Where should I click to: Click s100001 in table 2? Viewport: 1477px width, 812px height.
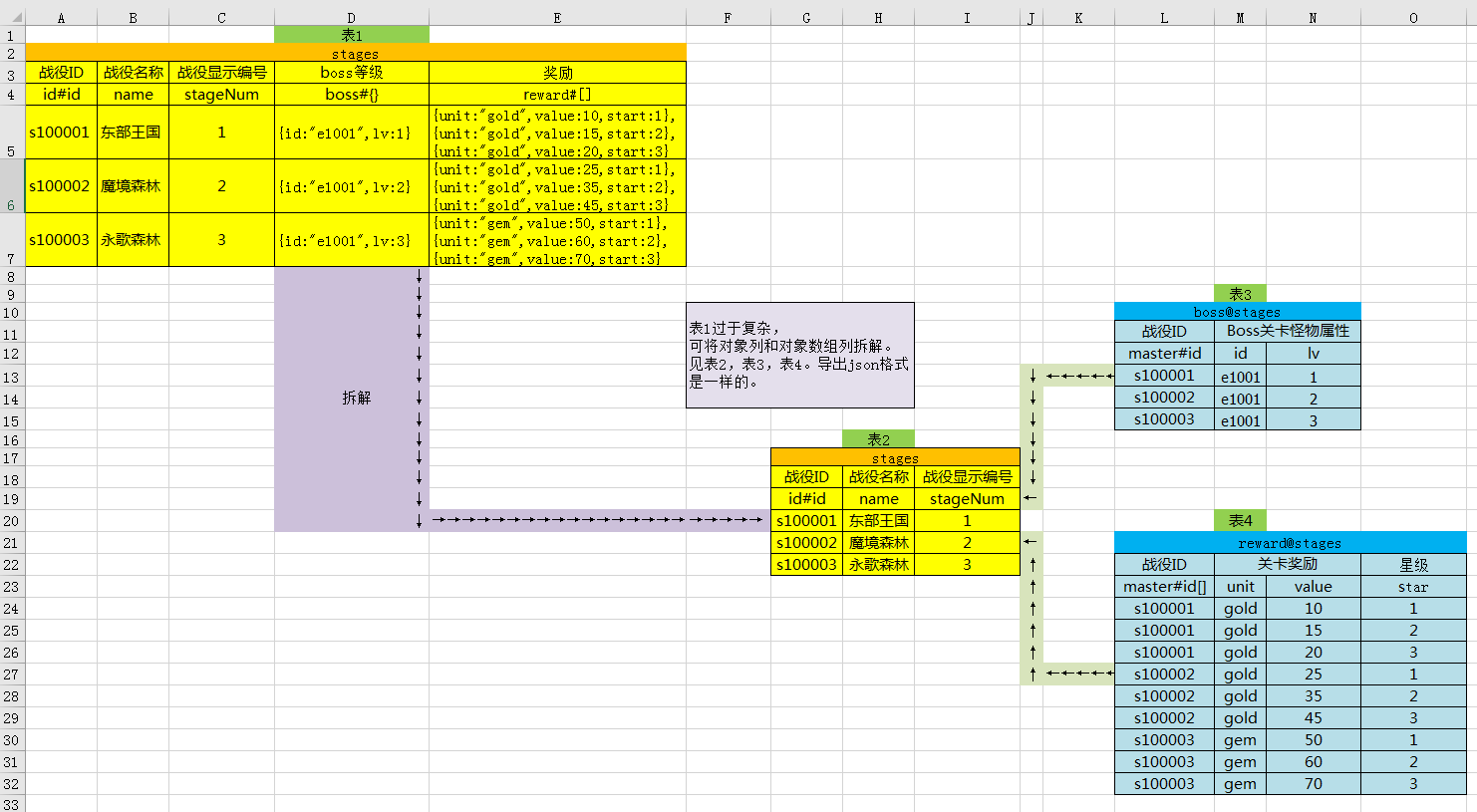(806, 520)
